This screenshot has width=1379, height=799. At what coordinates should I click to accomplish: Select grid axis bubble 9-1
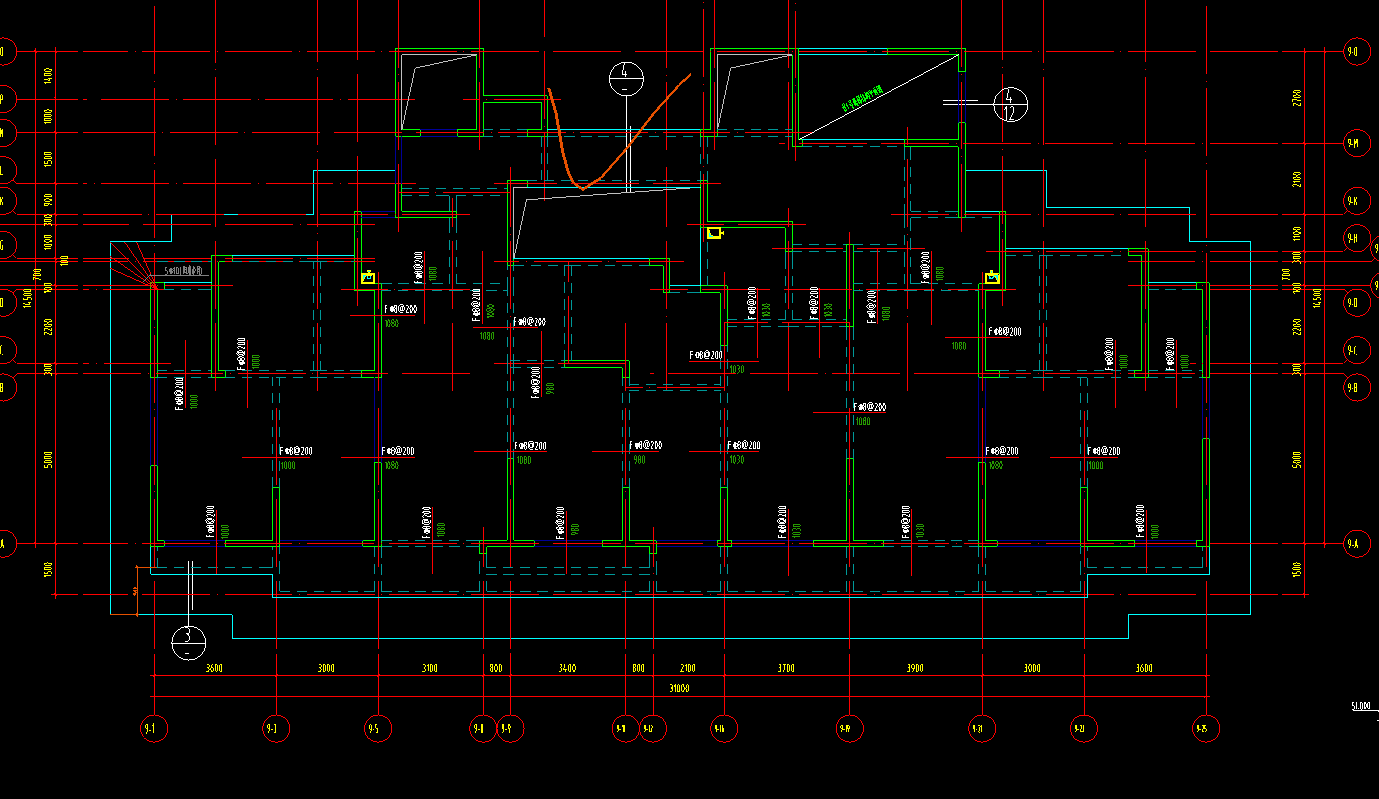(153, 729)
